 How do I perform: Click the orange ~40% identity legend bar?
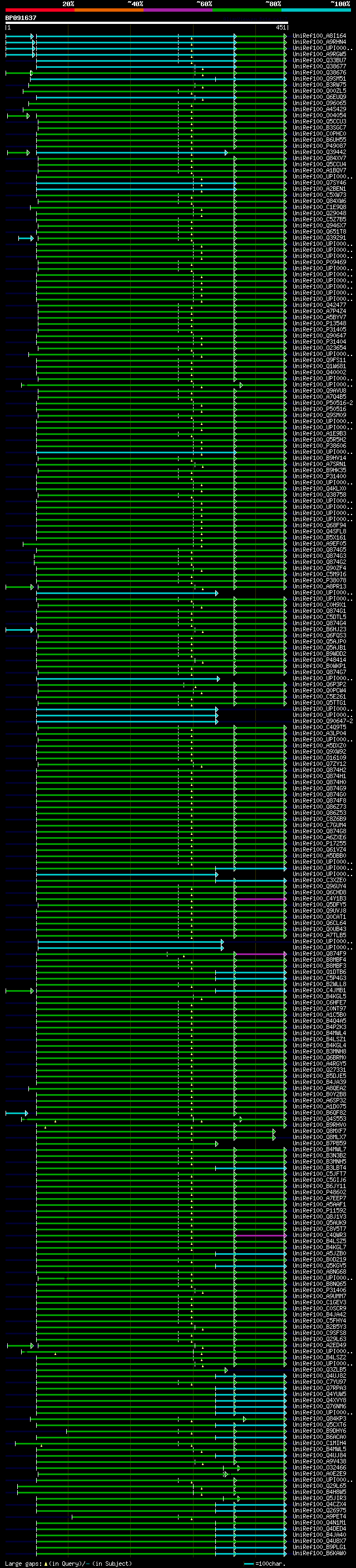tap(109, 11)
